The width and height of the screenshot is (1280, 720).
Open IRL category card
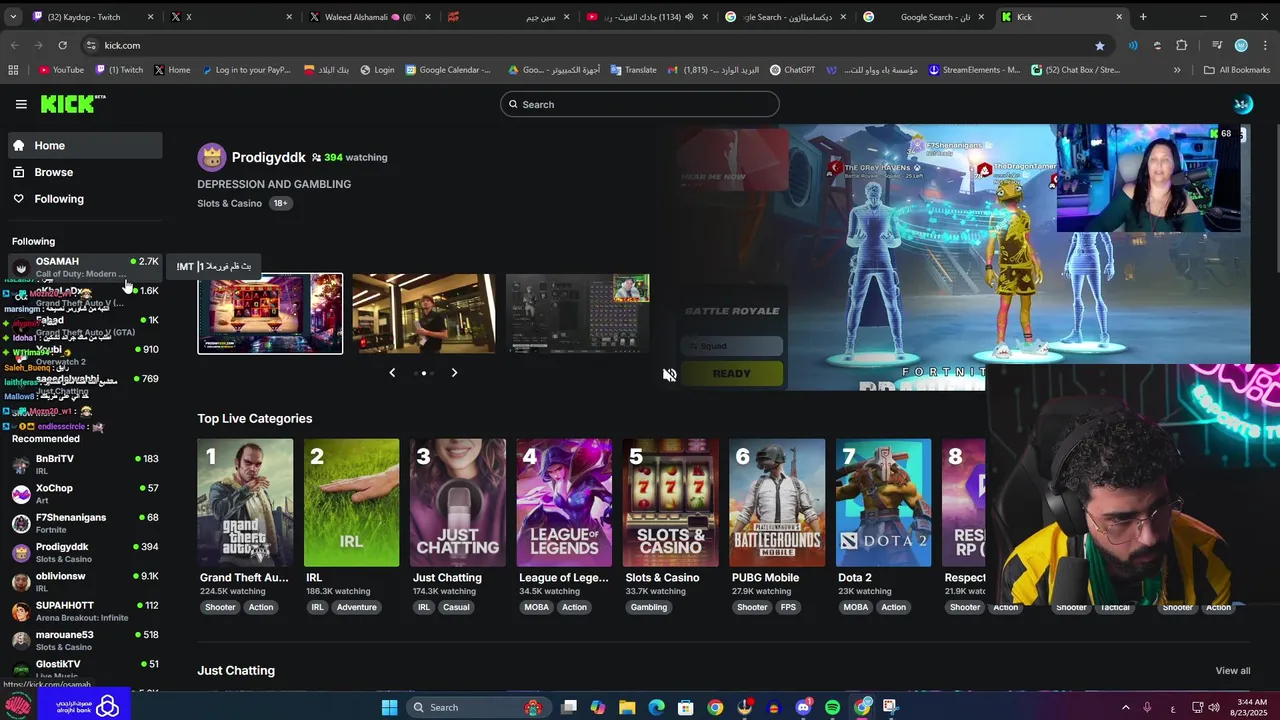point(352,503)
